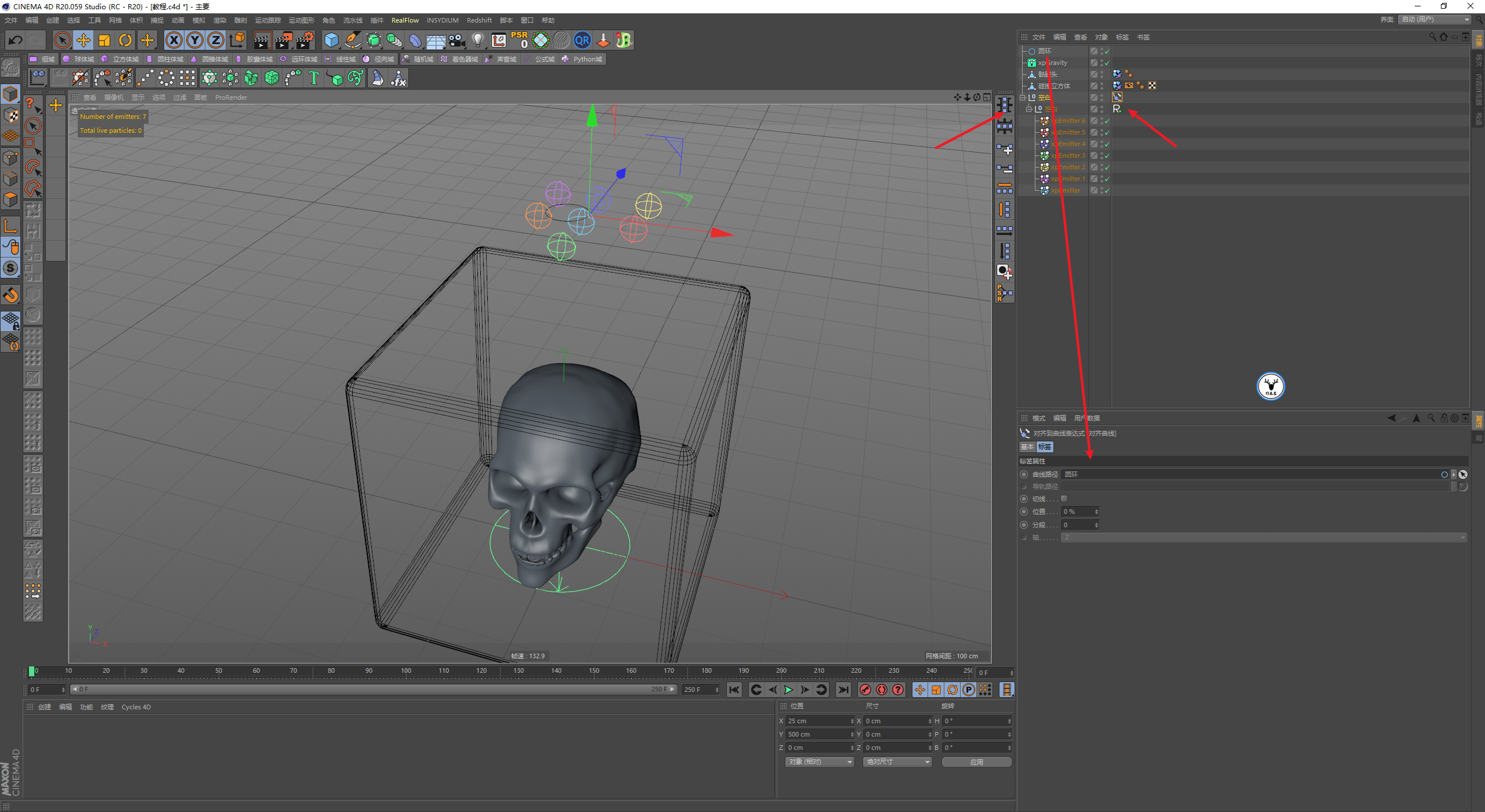Click frame 100 on the timeline ruler
1485x812 pixels.
406,671
